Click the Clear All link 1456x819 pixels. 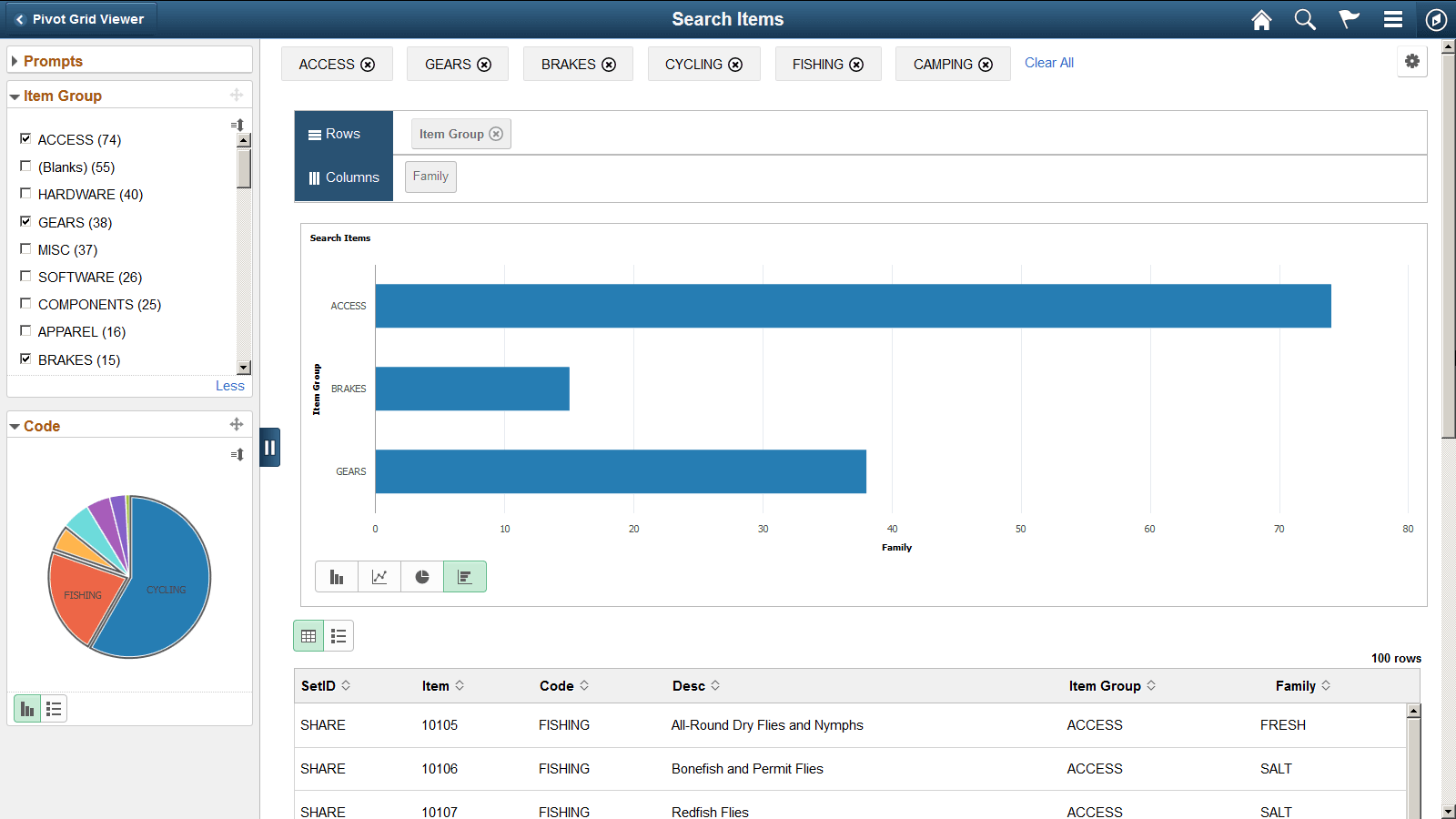(1048, 63)
